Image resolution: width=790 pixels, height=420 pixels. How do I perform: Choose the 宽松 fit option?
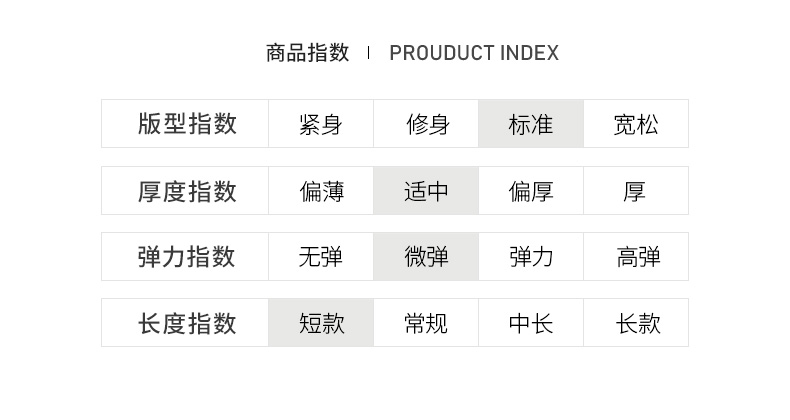click(x=636, y=124)
